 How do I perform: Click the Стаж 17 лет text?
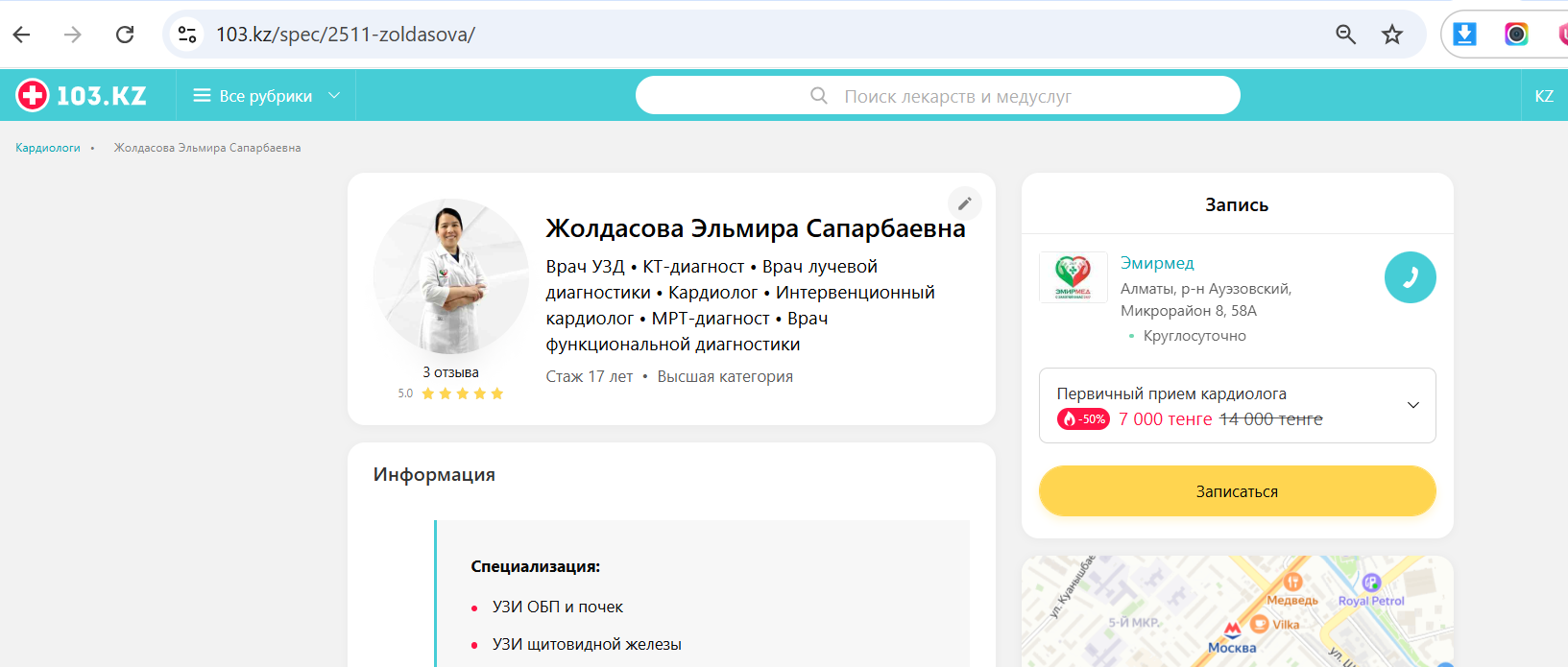pyautogui.click(x=590, y=377)
